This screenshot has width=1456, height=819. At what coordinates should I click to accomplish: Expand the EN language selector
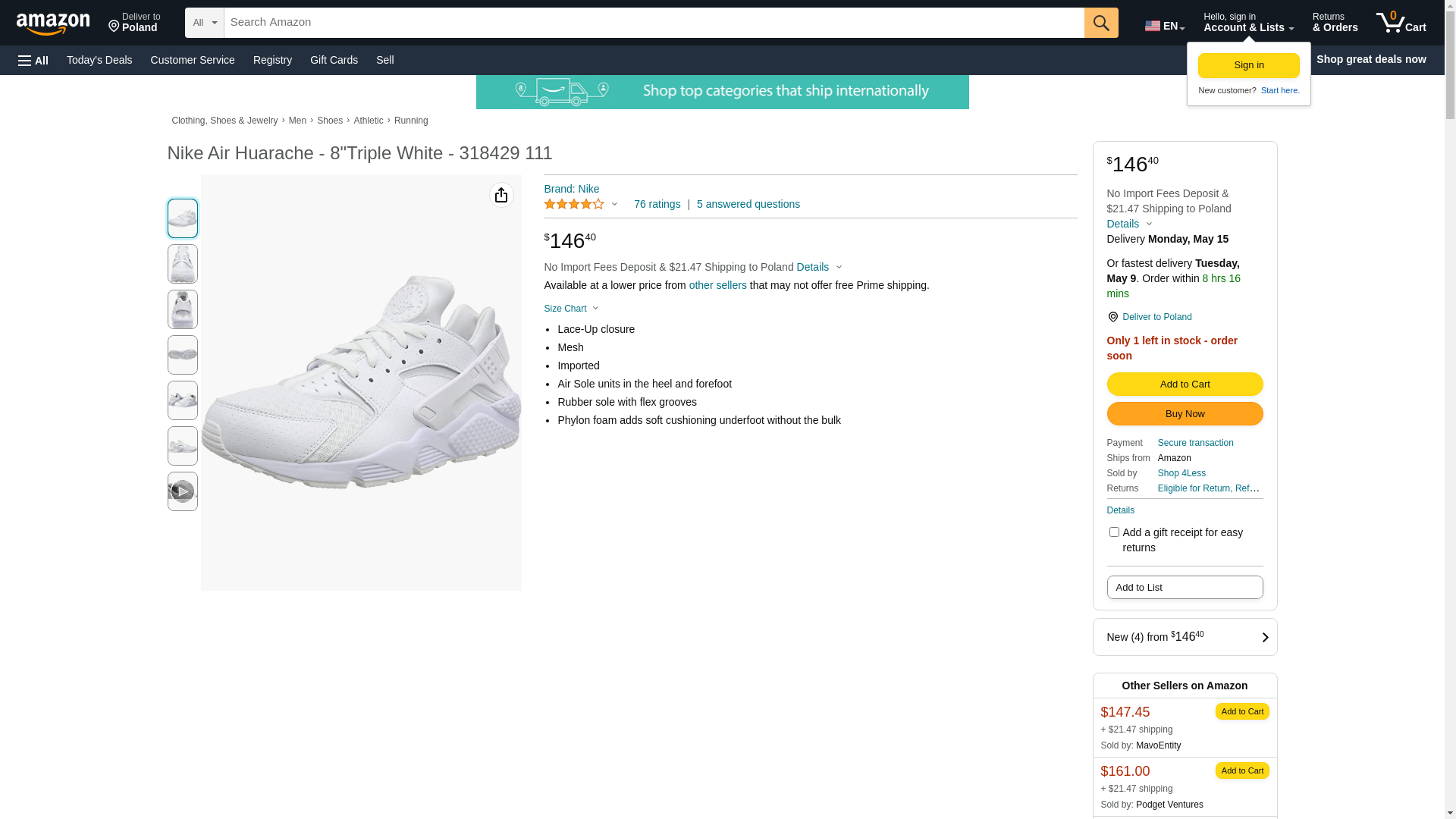1165,26
